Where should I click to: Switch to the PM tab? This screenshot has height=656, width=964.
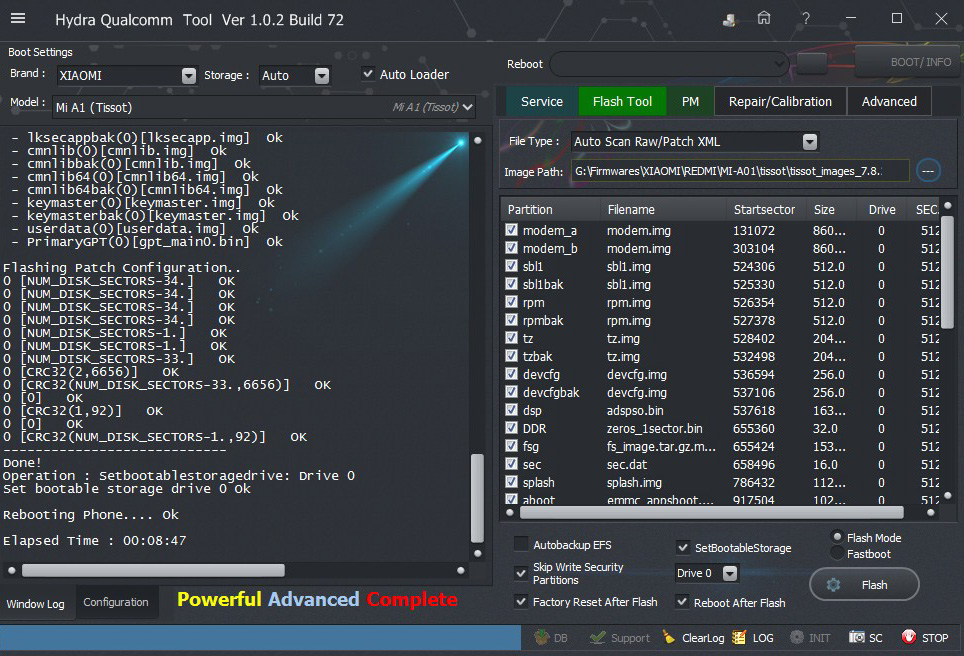pyautogui.click(x=690, y=101)
